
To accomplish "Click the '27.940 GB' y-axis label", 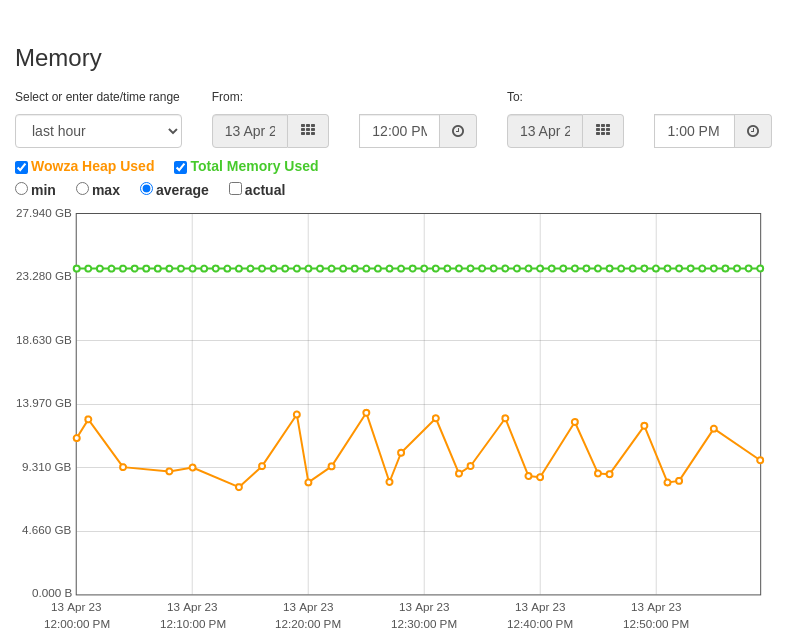I will [44, 213].
